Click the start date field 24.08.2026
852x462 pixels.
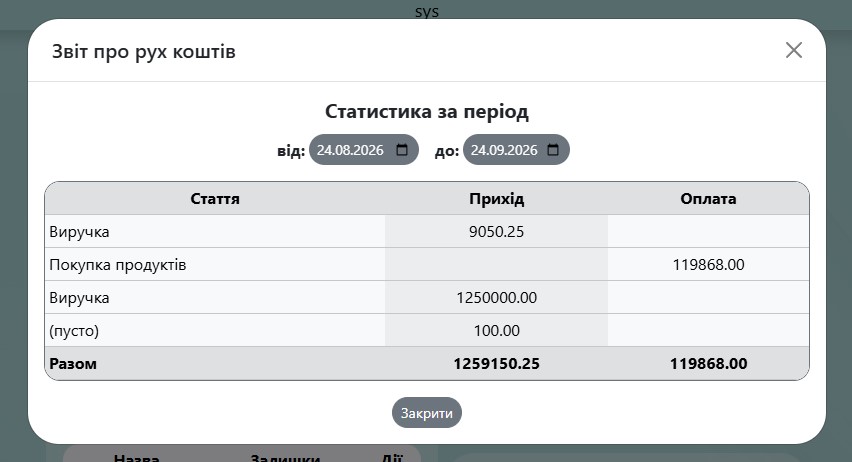364,149
